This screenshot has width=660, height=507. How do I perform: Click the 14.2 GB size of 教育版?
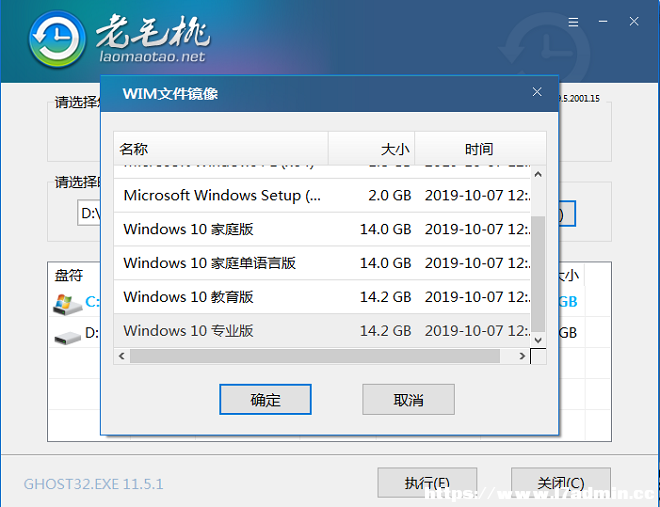coord(385,297)
